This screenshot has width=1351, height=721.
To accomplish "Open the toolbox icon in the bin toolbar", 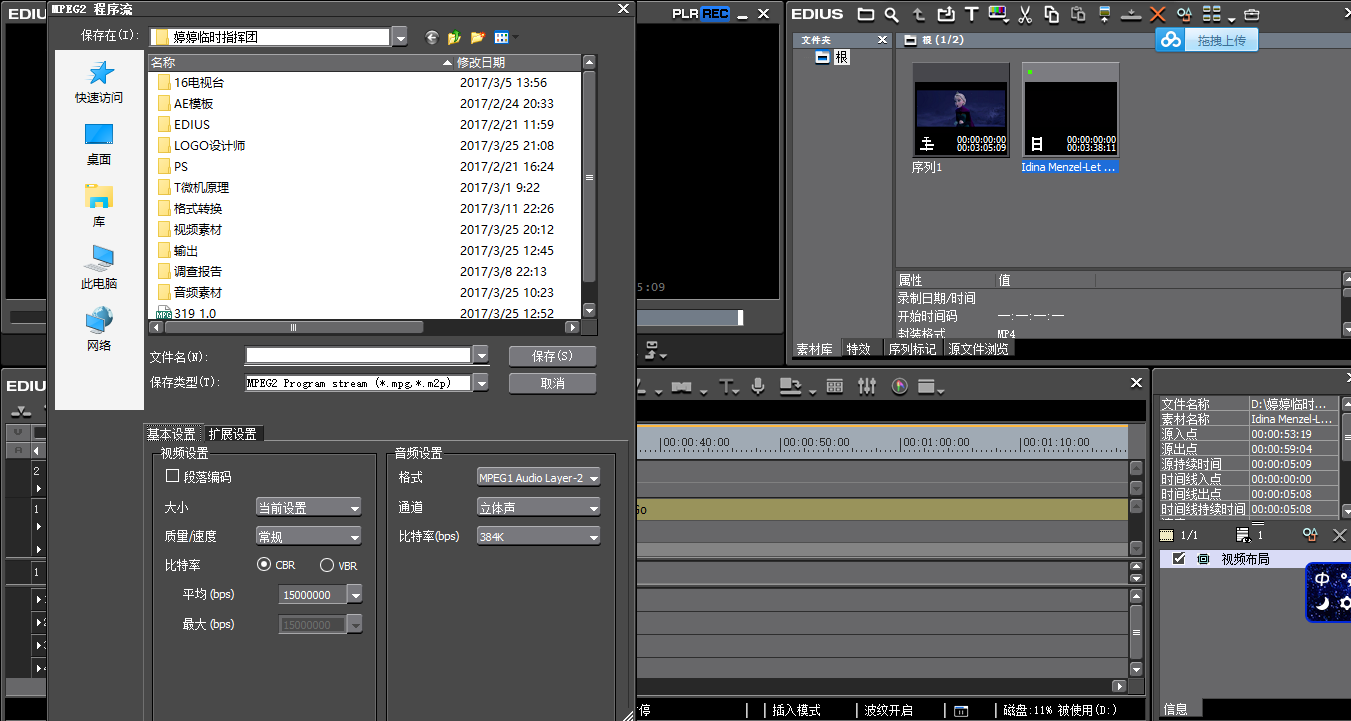I will (1251, 14).
